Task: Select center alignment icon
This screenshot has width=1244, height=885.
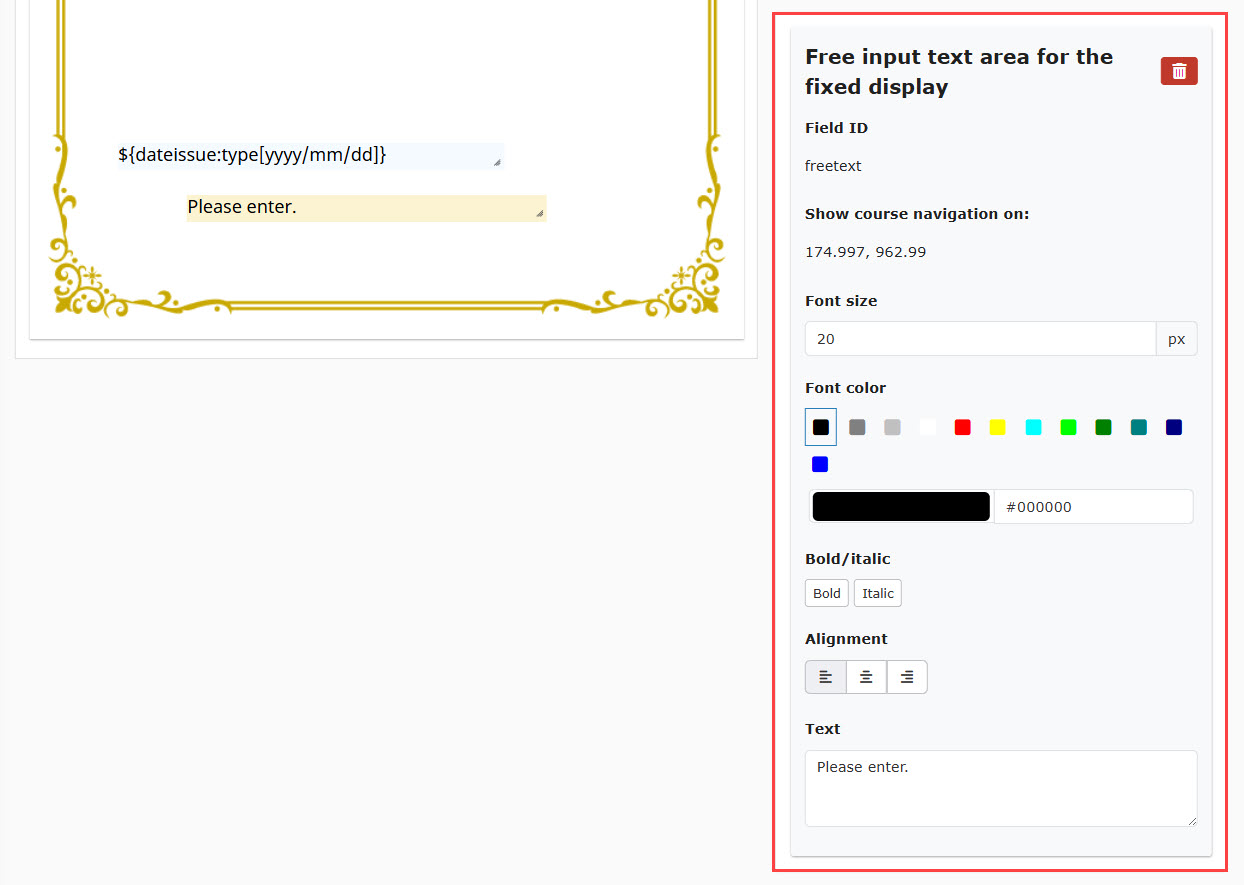Action: click(x=866, y=677)
